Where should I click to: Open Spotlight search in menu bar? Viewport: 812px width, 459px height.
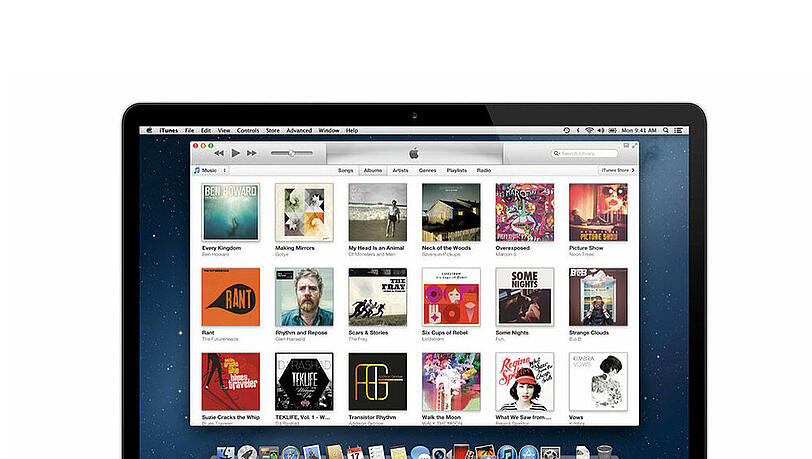(666, 131)
